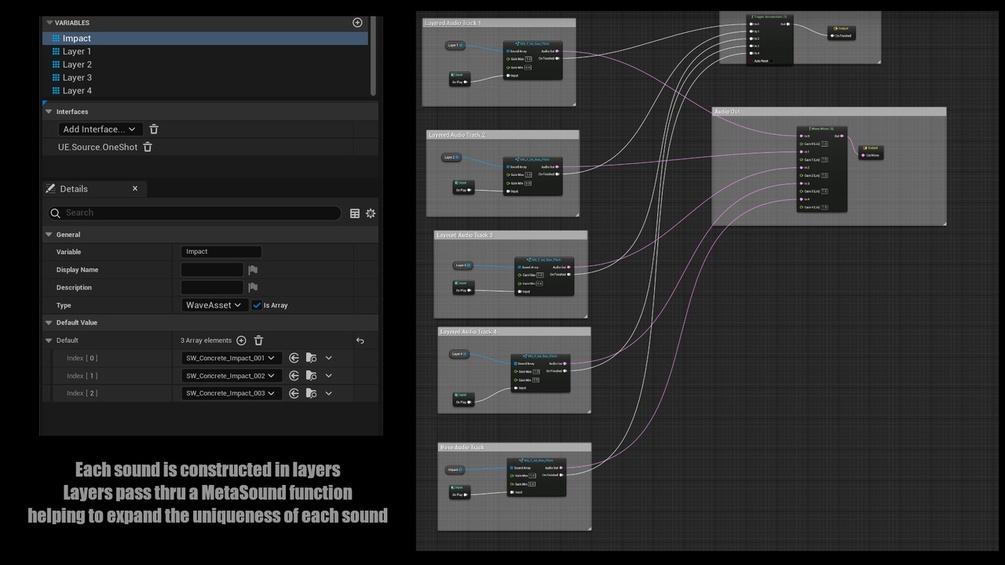Select function node in Layered Audio Track 3

[x=544, y=276]
